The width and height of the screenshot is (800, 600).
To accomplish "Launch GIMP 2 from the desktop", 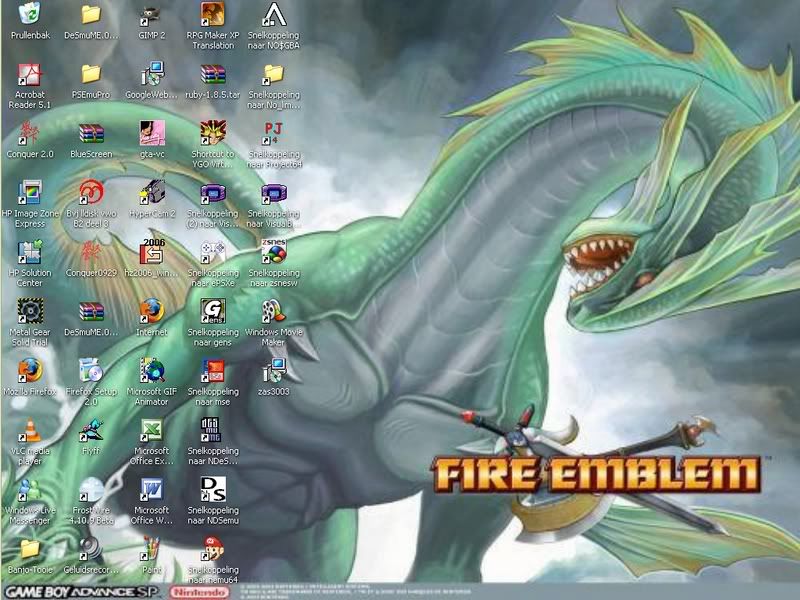I will pos(152,14).
